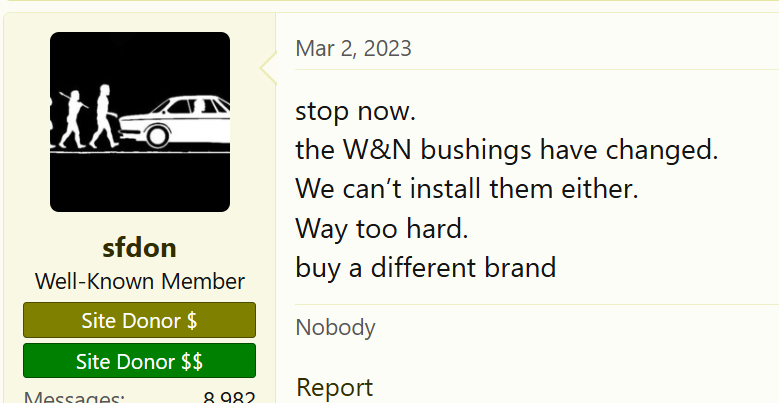The width and height of the screenshot is (779, 403).
Task: Click the Messages label
Action: point(75,397)
